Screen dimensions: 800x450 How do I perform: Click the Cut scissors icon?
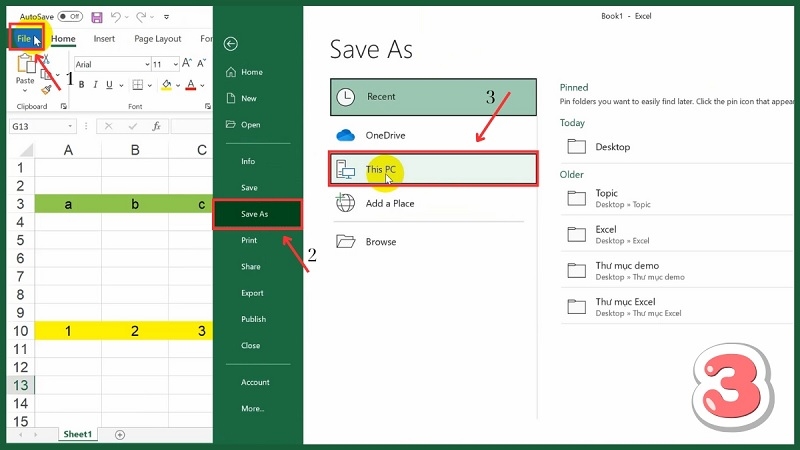(45, 60)
